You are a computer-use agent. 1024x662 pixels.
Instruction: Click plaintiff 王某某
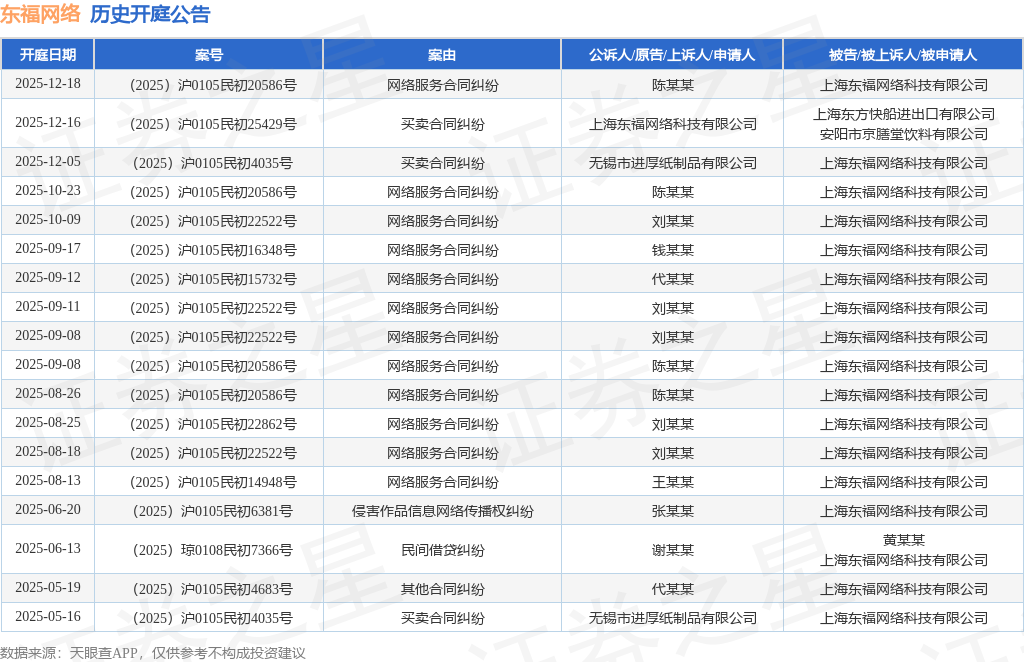point(673,482)
